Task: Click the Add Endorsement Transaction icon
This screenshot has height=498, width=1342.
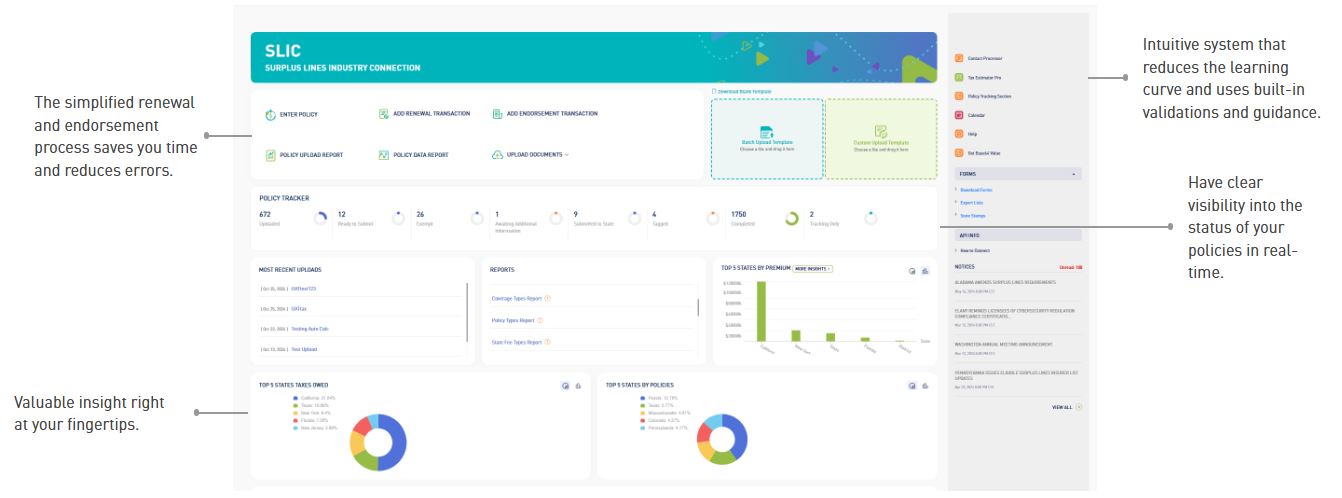Action: [x=498, y=114]
